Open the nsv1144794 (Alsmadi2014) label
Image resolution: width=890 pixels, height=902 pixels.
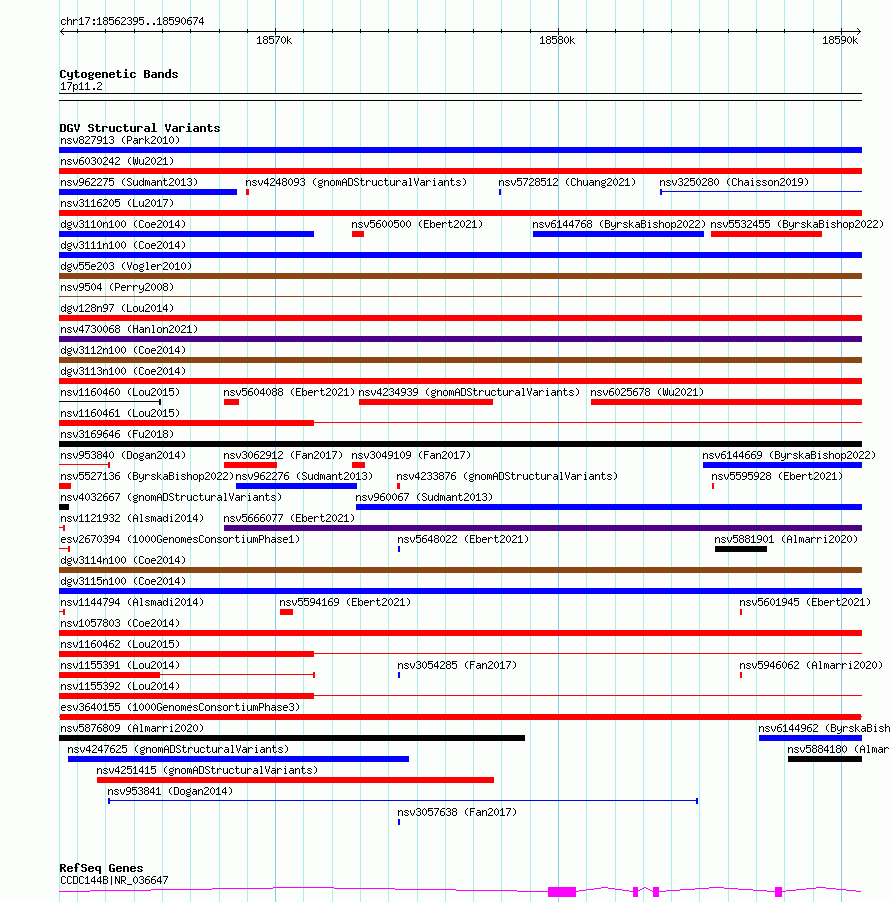[x=132, y=602]
